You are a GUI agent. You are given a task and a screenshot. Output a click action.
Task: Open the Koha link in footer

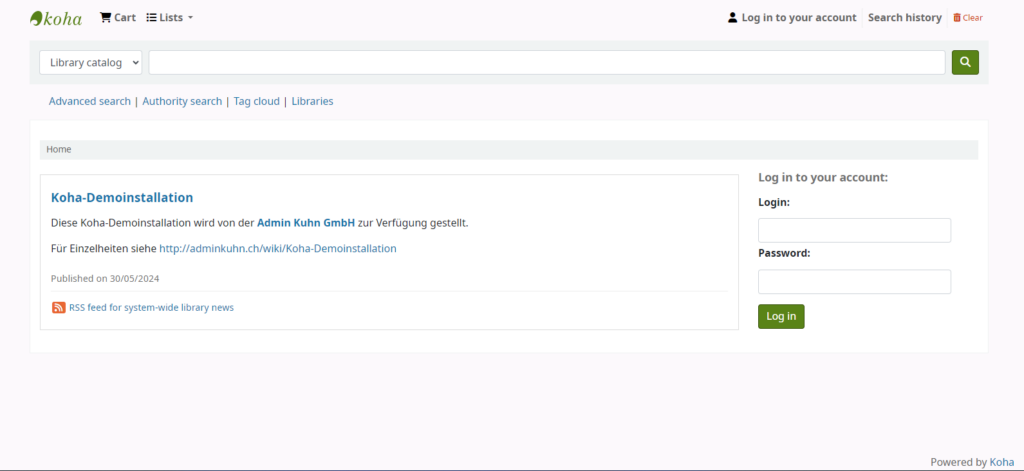click(x=1002, y=462)
